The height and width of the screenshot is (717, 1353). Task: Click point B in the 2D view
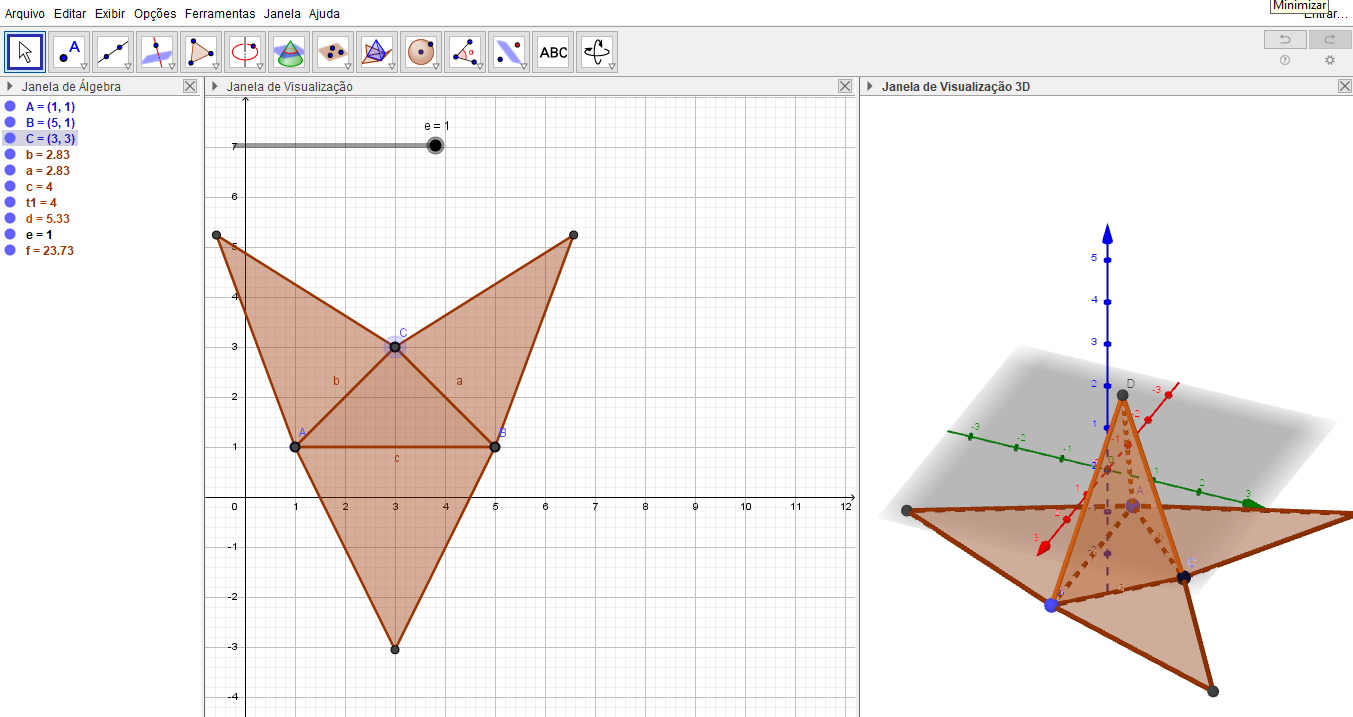tap(495, 447)
